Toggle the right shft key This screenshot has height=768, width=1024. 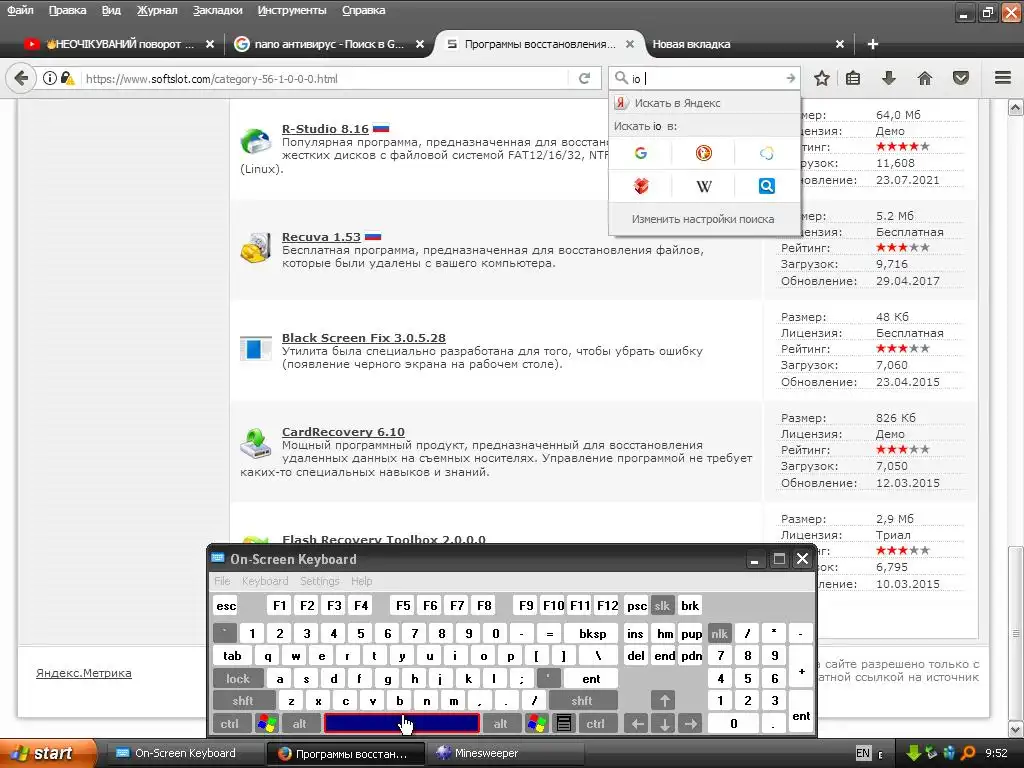(582, 701)
